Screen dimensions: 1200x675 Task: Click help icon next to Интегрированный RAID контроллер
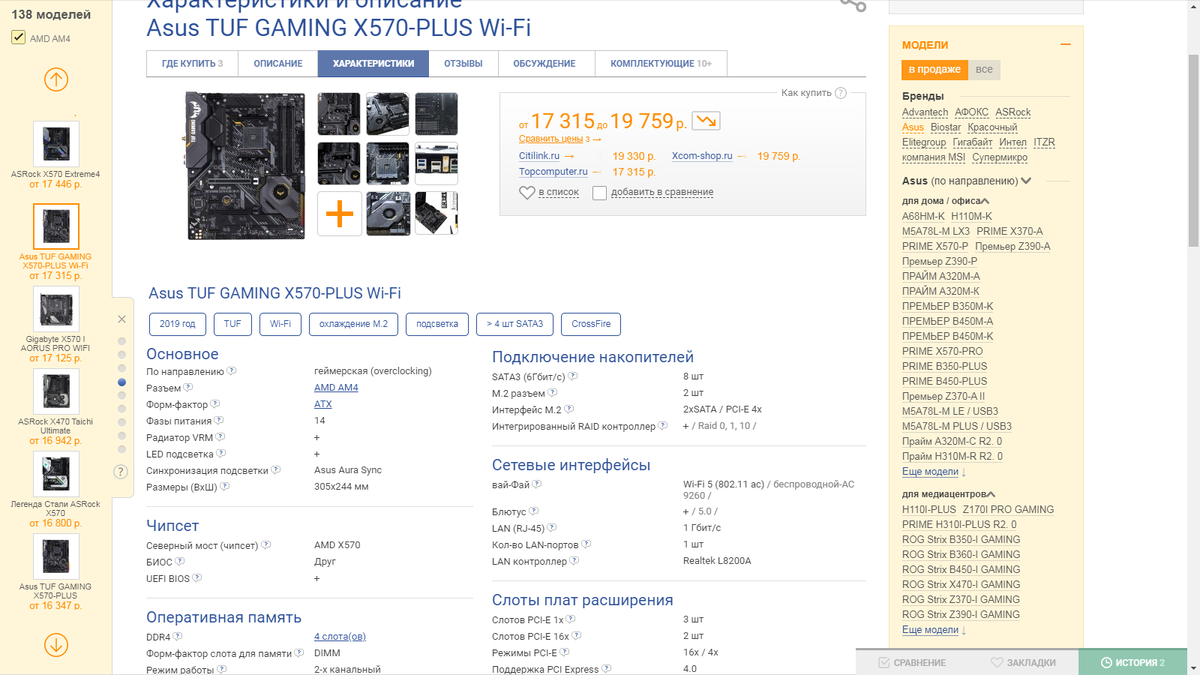(x=664, y=426)
